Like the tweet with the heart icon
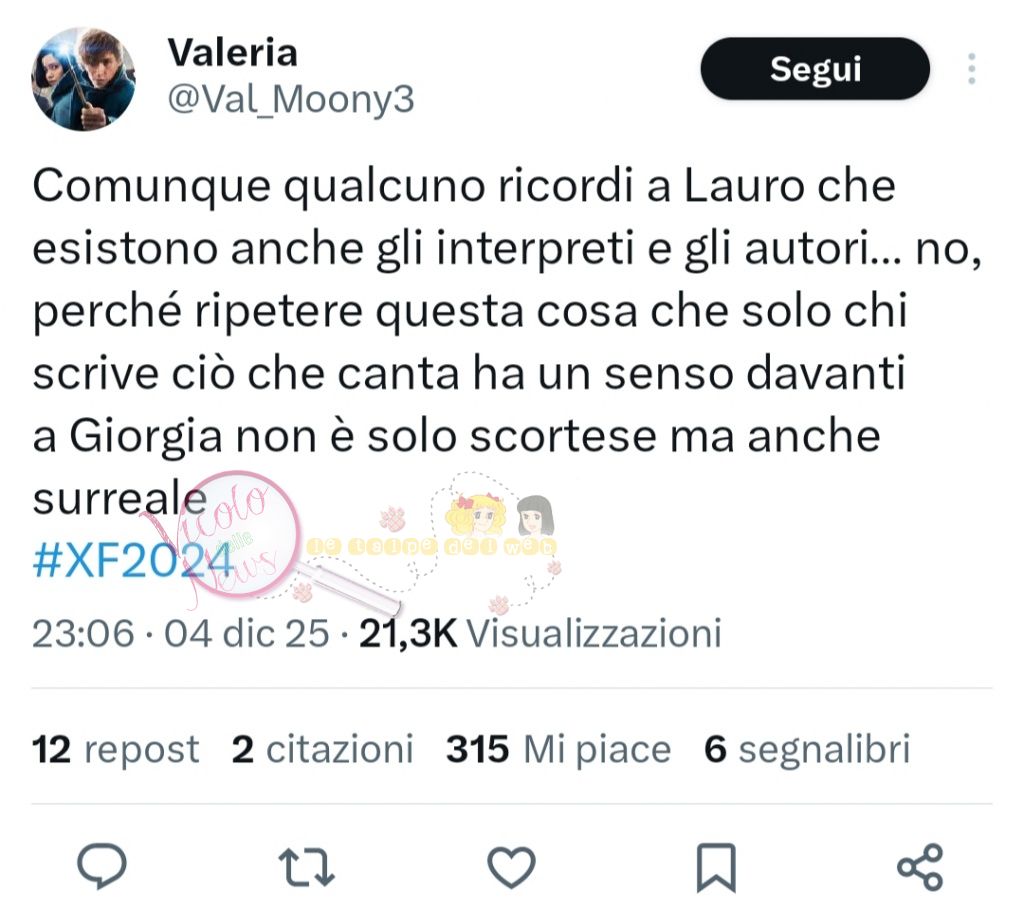1024x910 pixels. click(511, 867)
